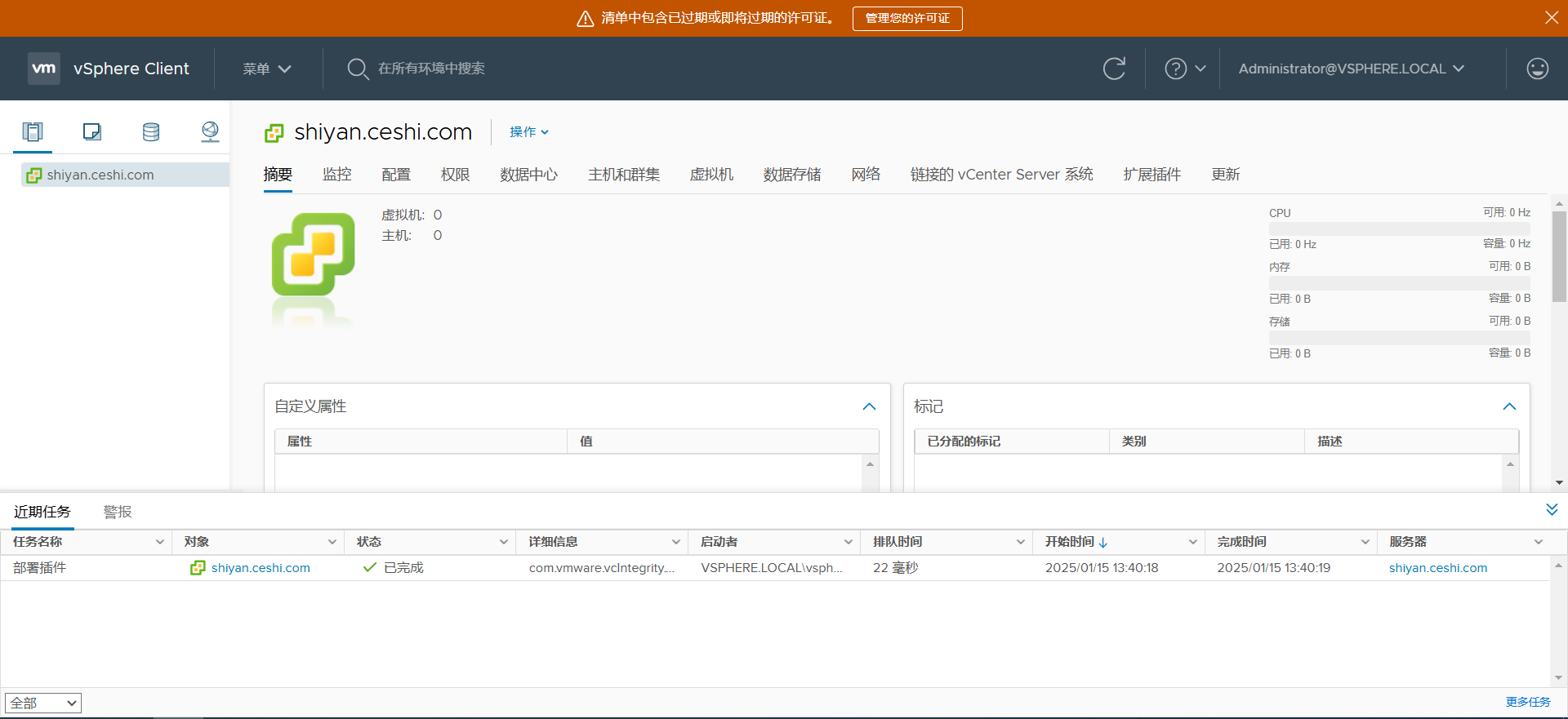Open the 操作 actions dropdown

[x=529, y=132]
